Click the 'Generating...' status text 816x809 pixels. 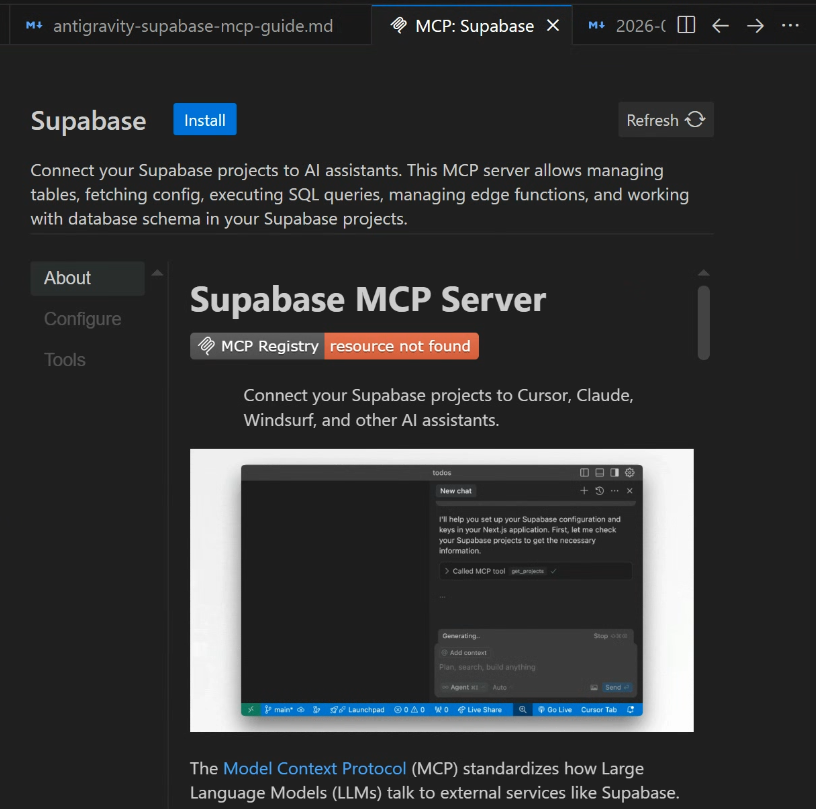tap(461, 636)
